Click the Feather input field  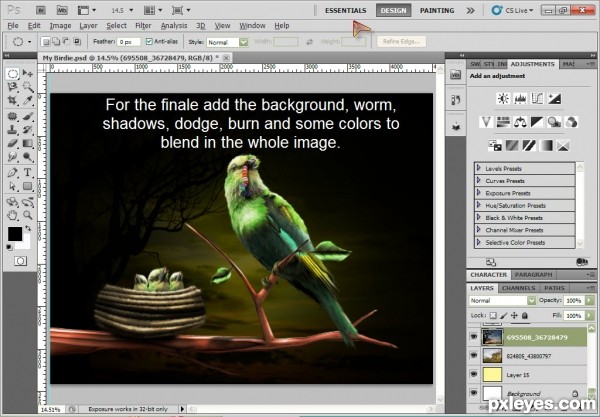(x=128, y=42)
